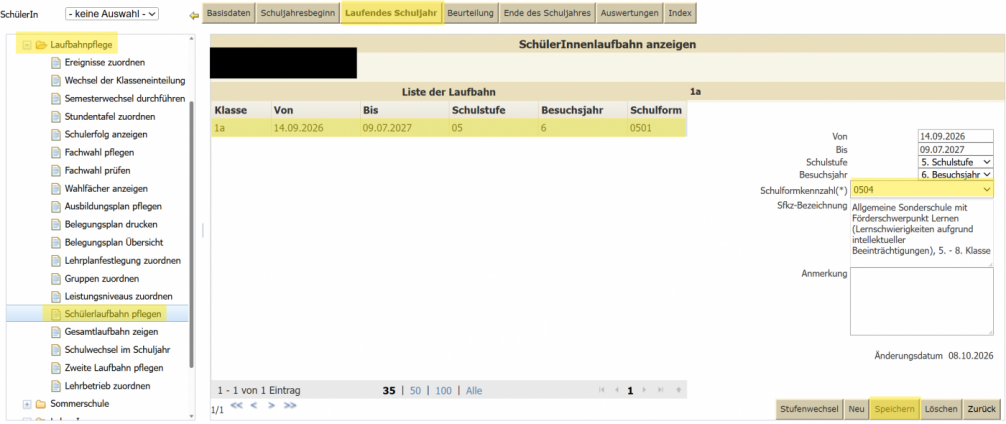
Task: Click the Neu button
Action: click(856, 409)
